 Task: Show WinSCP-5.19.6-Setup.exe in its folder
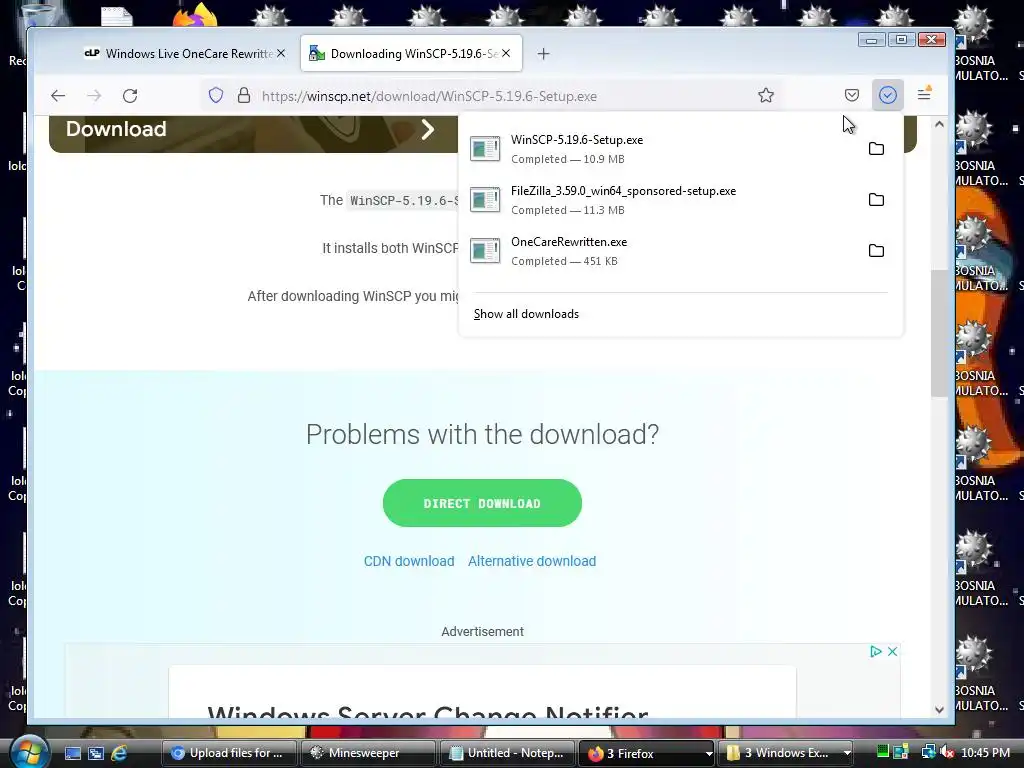876,149
